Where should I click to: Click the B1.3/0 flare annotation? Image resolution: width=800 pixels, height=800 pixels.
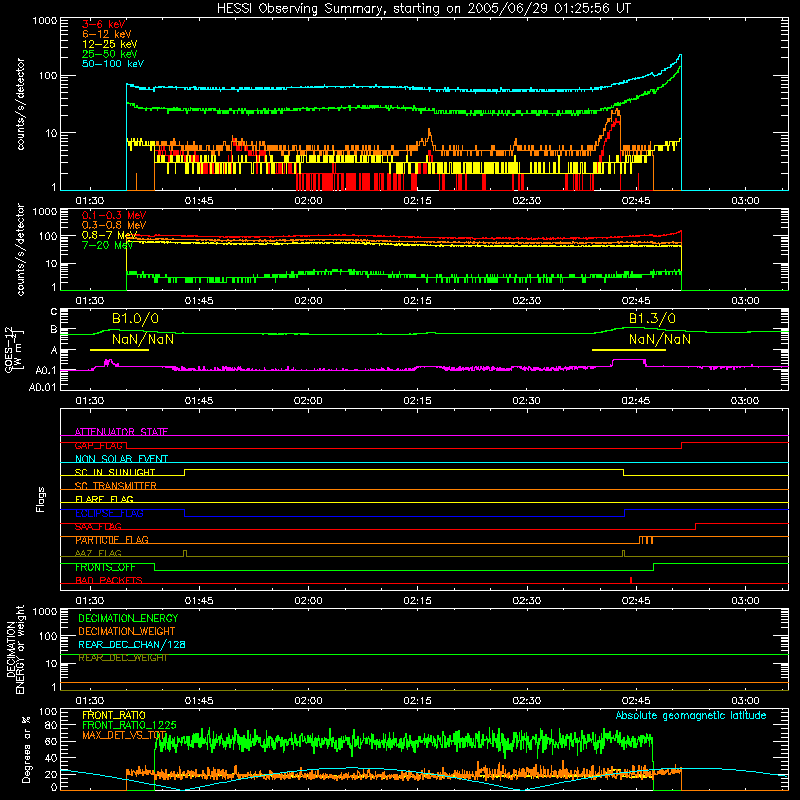pyautogui.click(x=652, y=319)
